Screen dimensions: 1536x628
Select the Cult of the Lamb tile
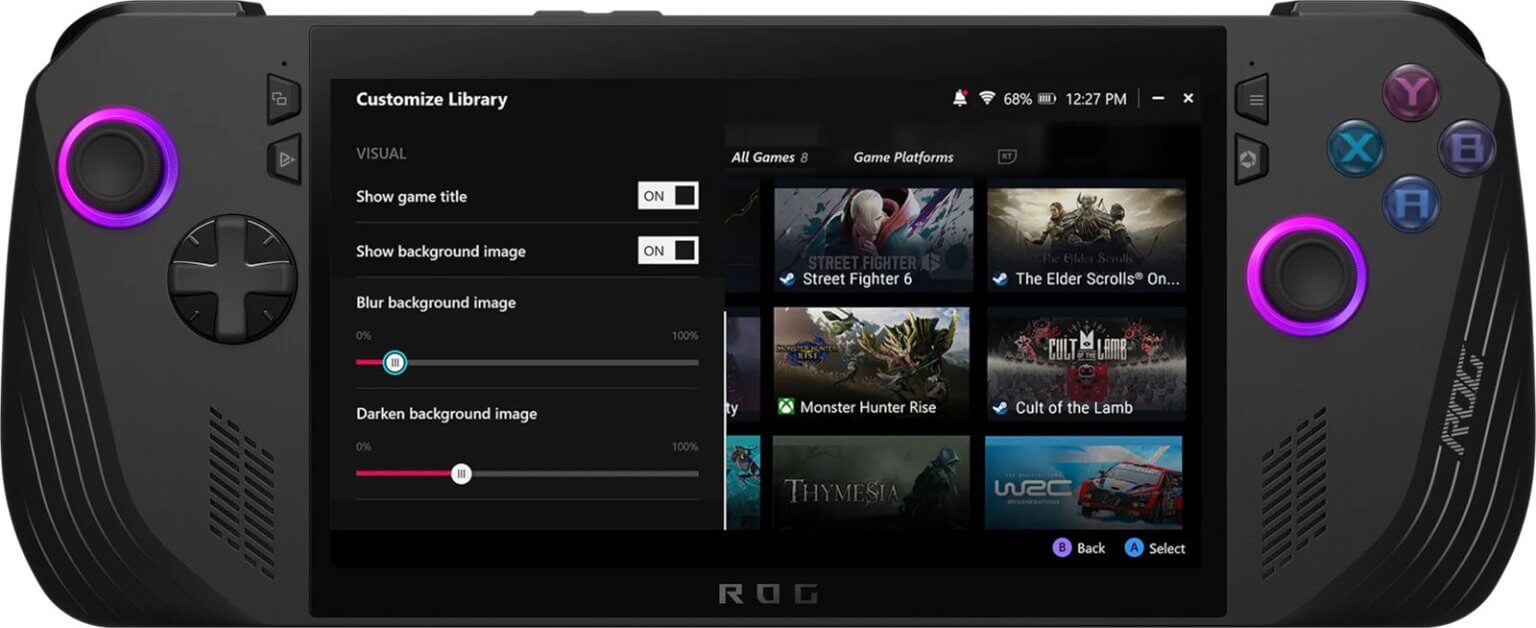coord(1086,364)
